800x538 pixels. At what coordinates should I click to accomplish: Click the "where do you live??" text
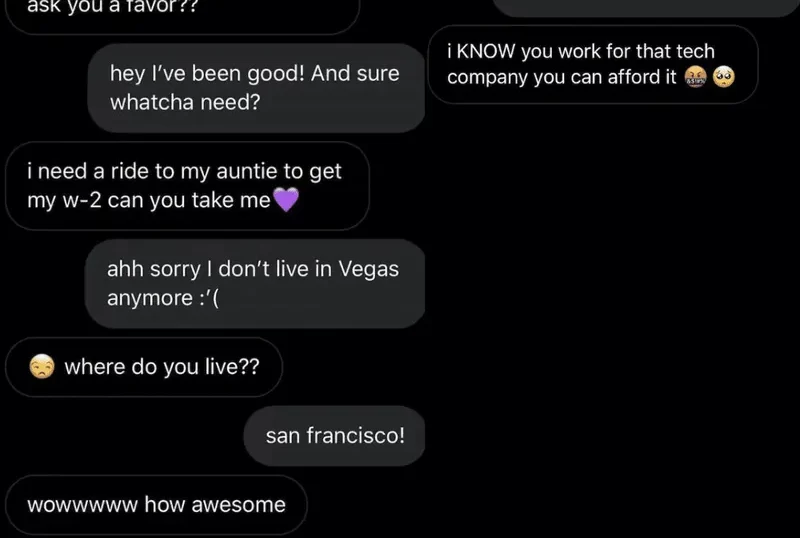click(x=162, y=367)
